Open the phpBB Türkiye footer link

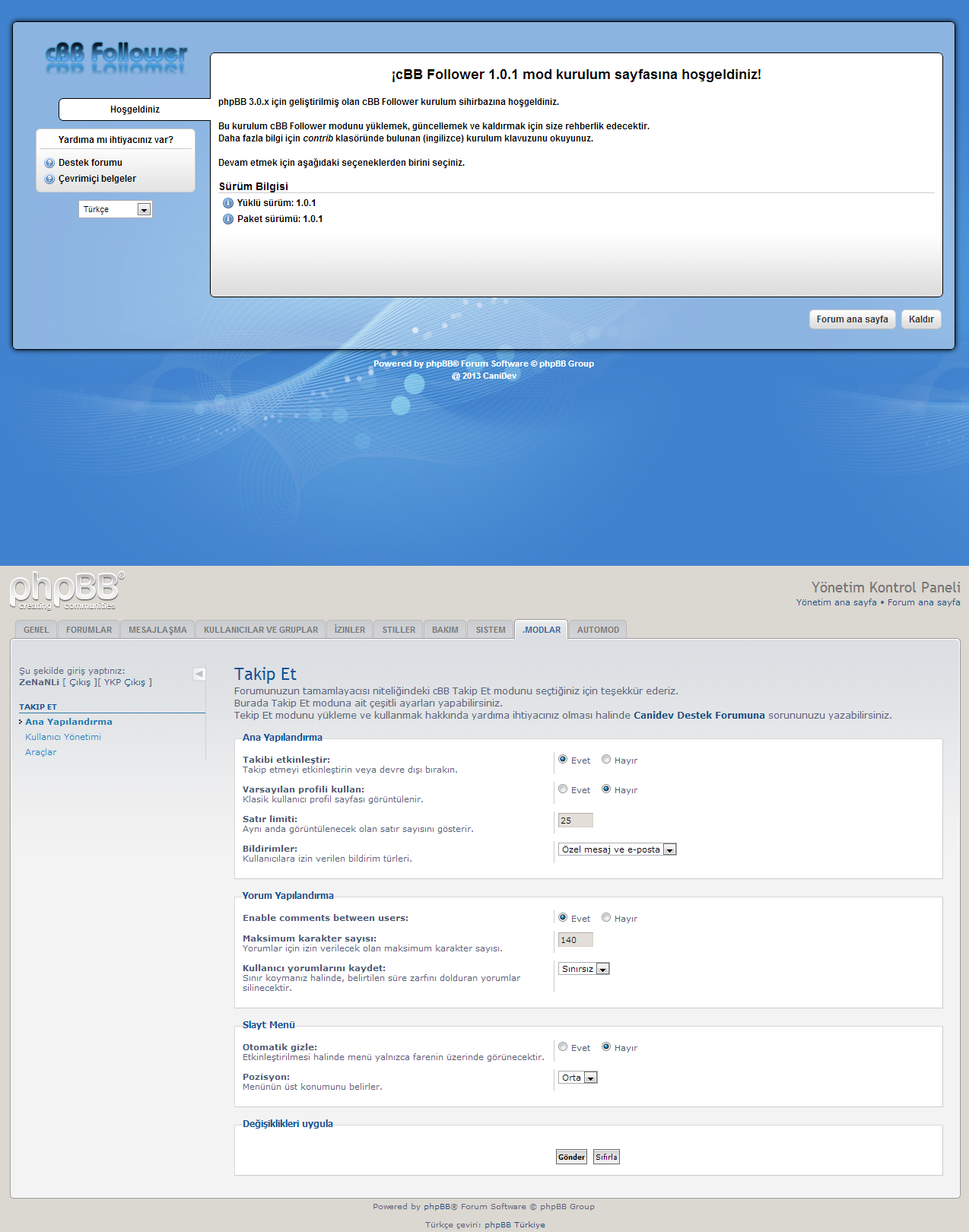tap(515, 1224)
